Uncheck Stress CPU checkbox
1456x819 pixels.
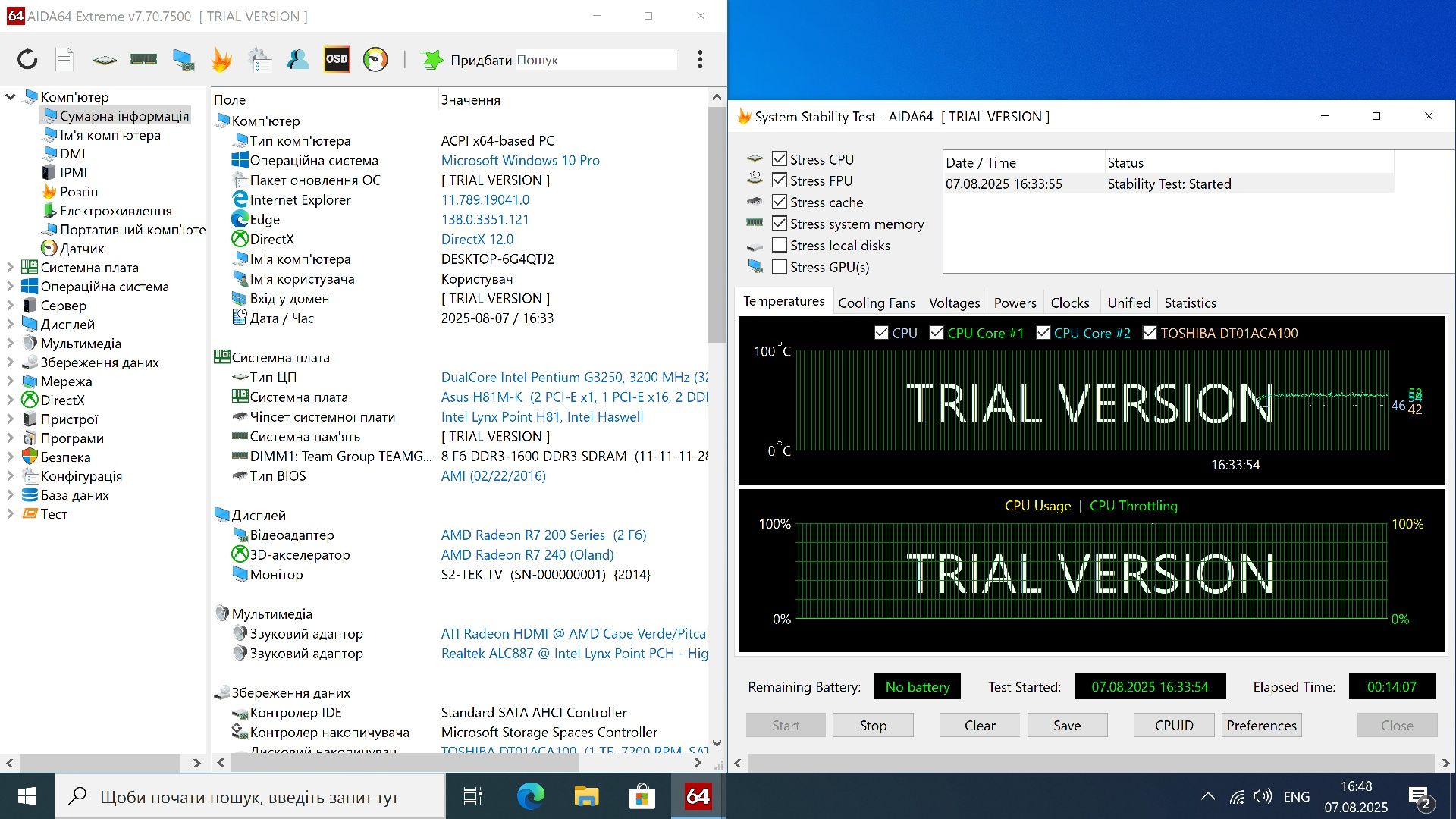point(779,158)
